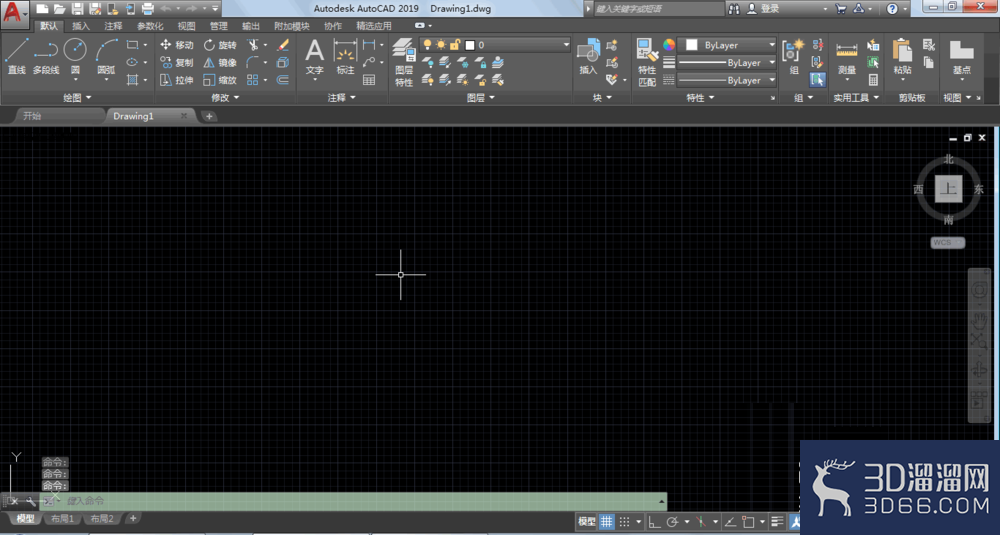Screen dimensions: 1000x535
Task: Toggle lineweight display in the status bar
Action: pos(777,522)
